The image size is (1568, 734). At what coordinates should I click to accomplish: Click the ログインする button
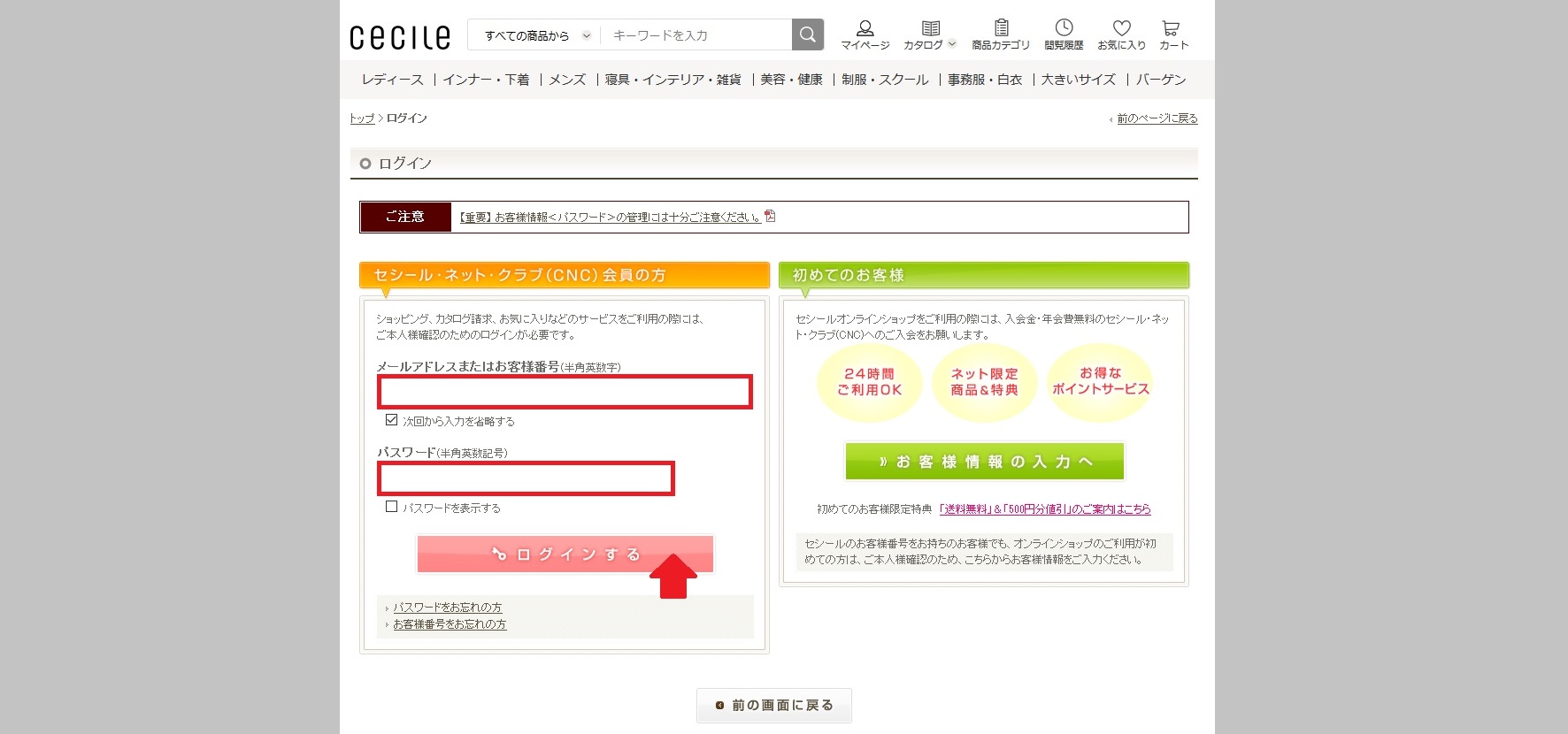(565, 554)
